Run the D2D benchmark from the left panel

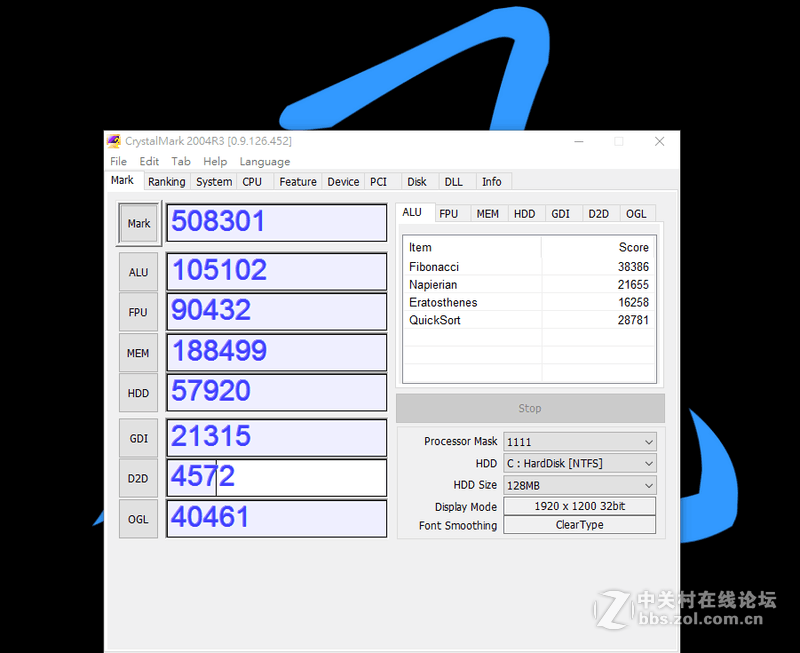(138, 478)
